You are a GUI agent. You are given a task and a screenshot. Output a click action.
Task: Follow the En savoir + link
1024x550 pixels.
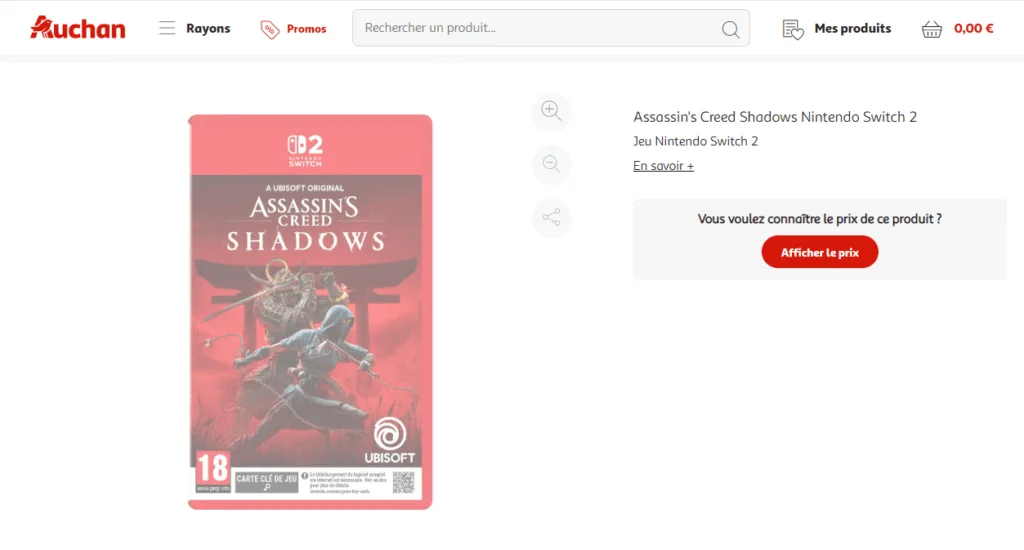point(663,166)
